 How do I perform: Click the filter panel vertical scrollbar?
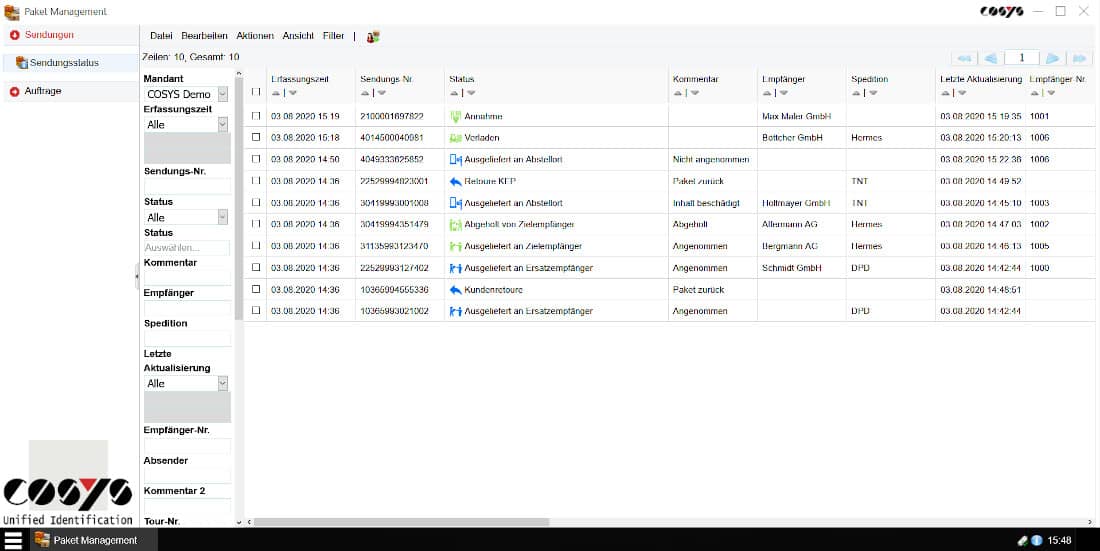click(239, 199)
